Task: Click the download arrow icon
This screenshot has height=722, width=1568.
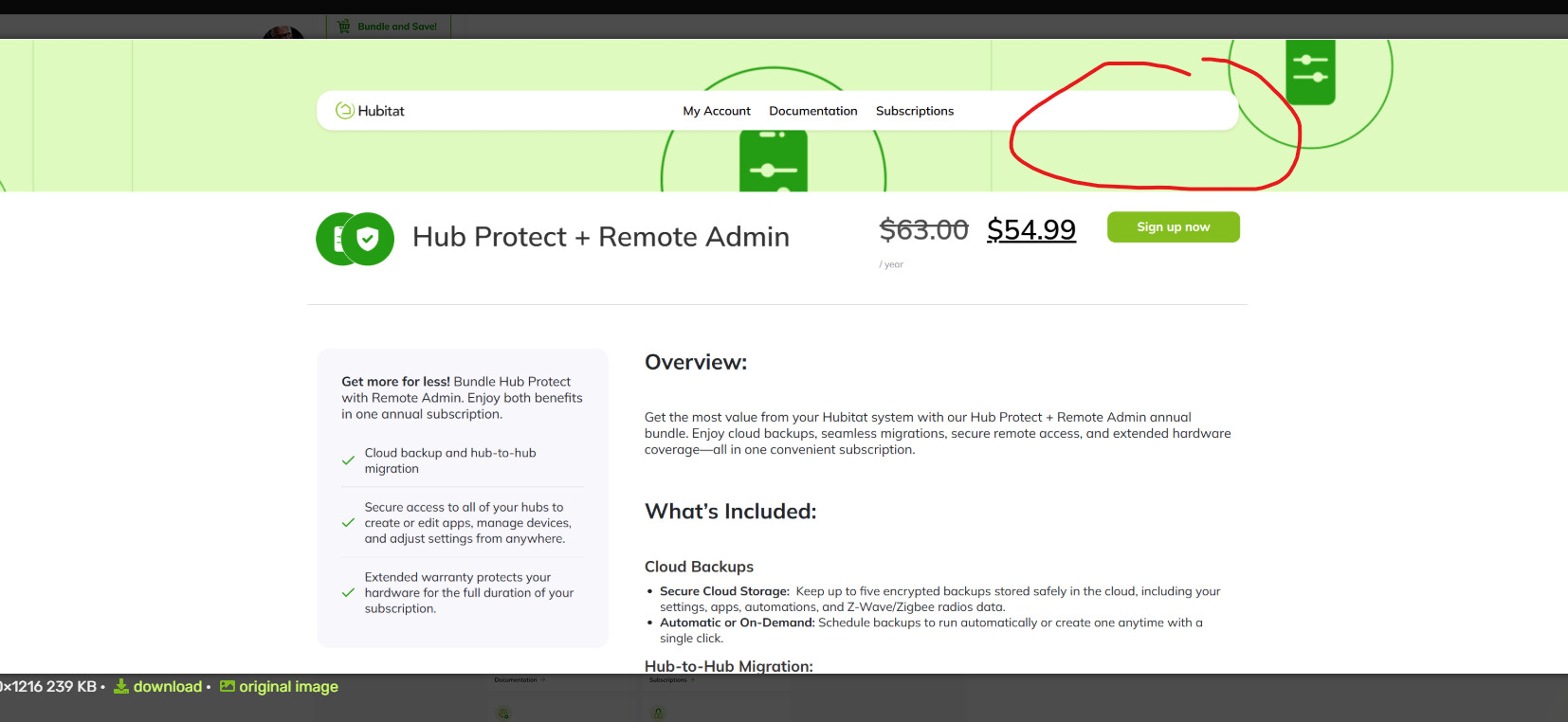Action: pos(121,687)
